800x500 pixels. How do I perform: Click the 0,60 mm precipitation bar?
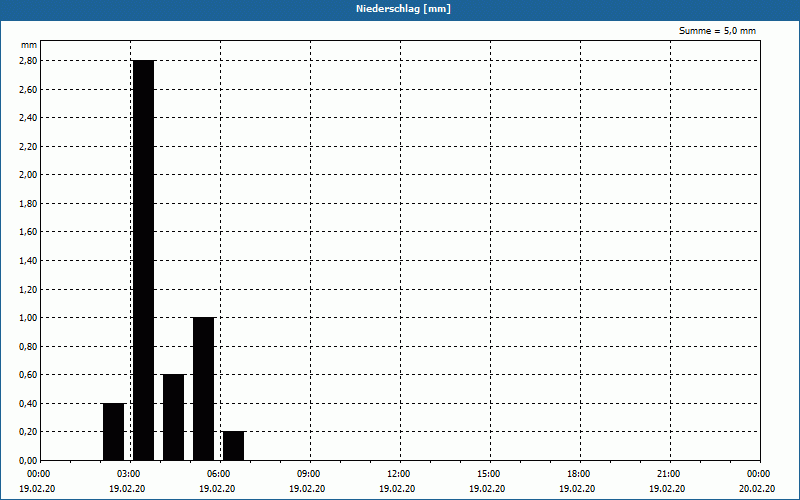coord(173,417)
